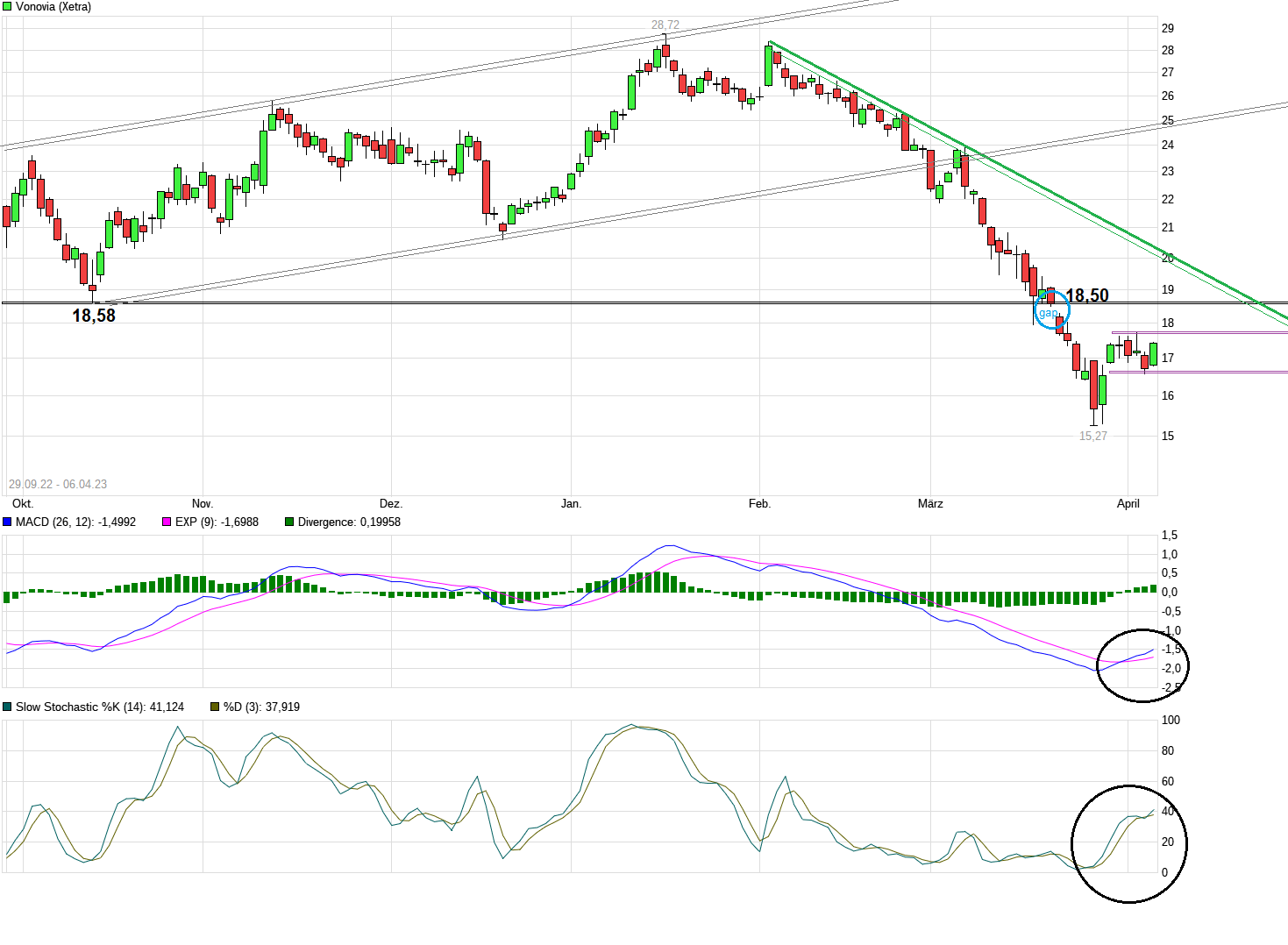Click the teal Slow Stochastic %K swatch

pos(7,707)
